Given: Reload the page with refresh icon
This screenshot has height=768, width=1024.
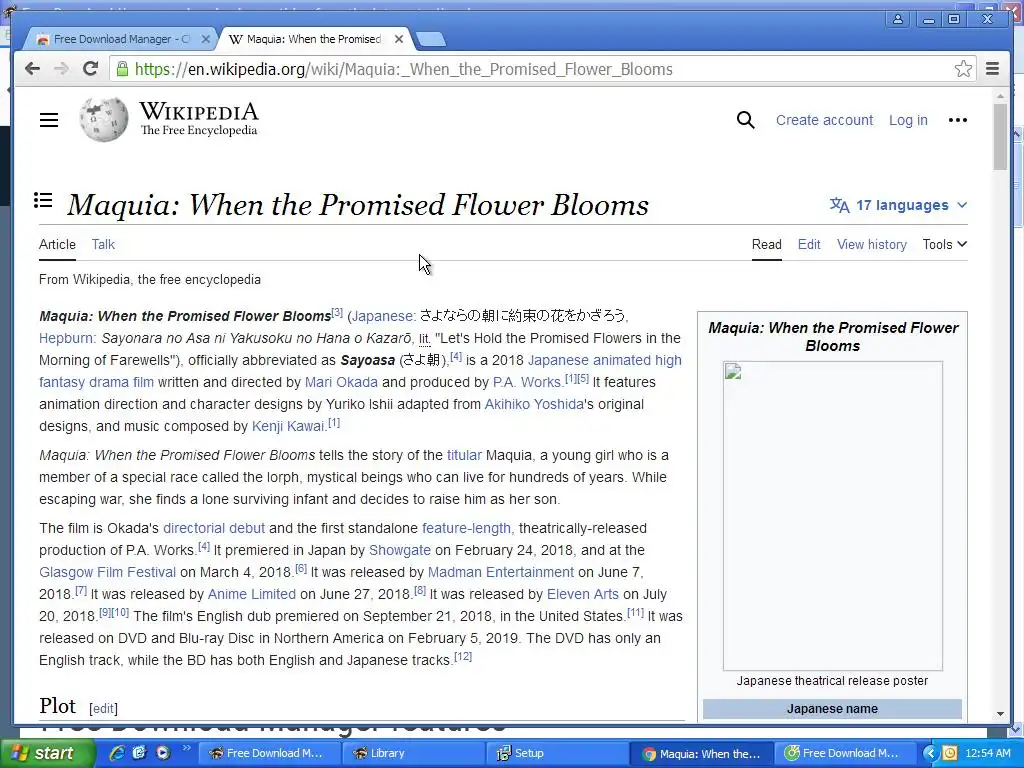Looking at the screenshot, I should [91, 69].
